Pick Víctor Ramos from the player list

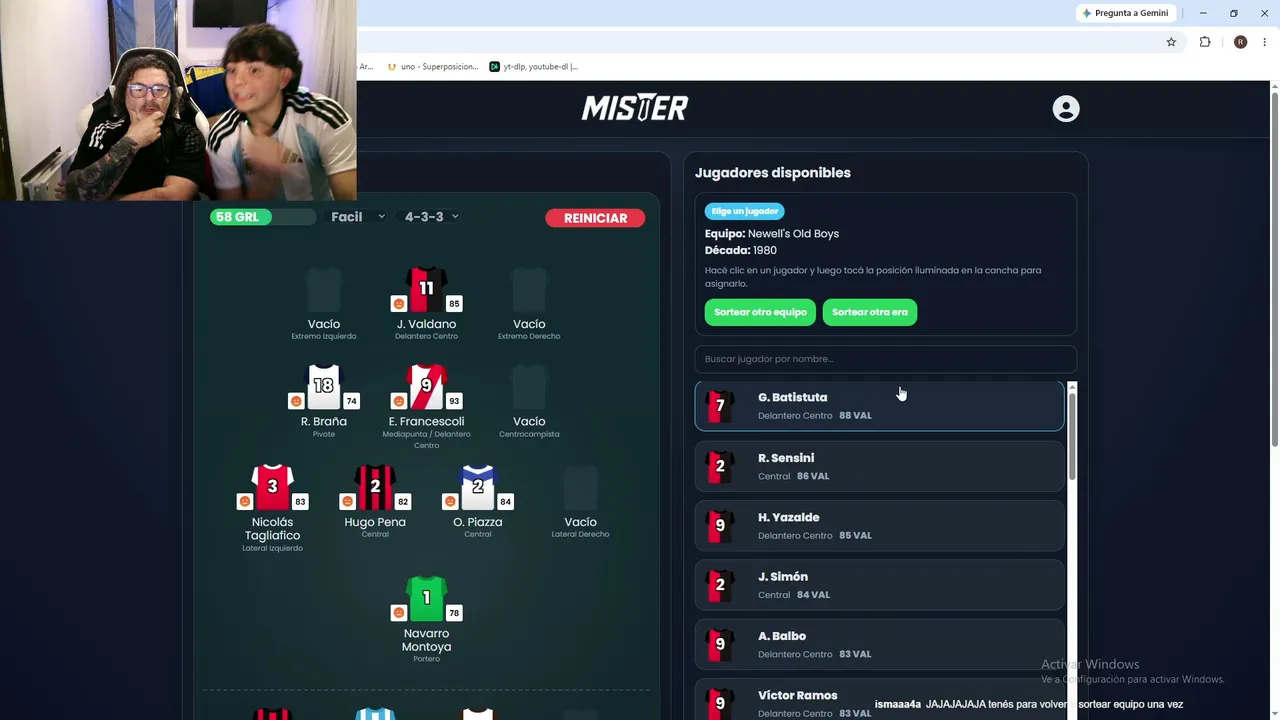pyautogui.click(x=879, y=700)
